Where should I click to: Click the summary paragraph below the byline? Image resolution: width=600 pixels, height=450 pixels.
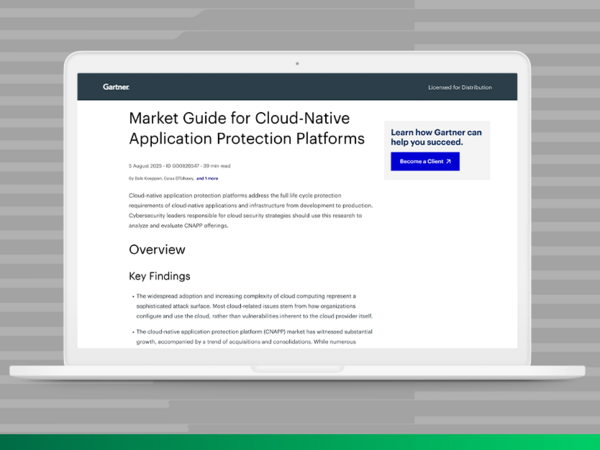pos(250,210)
